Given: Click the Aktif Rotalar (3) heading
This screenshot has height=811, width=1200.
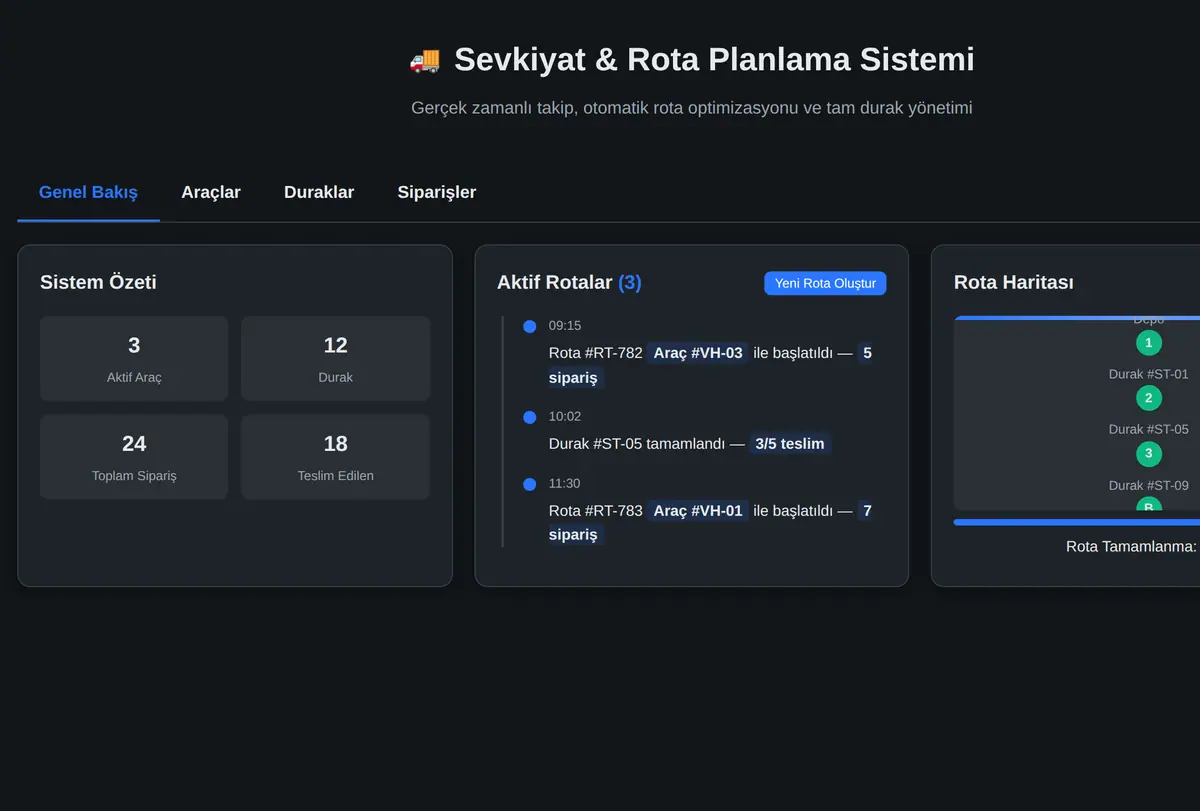Looking at the screenshot, I should [x=569, y=283].
